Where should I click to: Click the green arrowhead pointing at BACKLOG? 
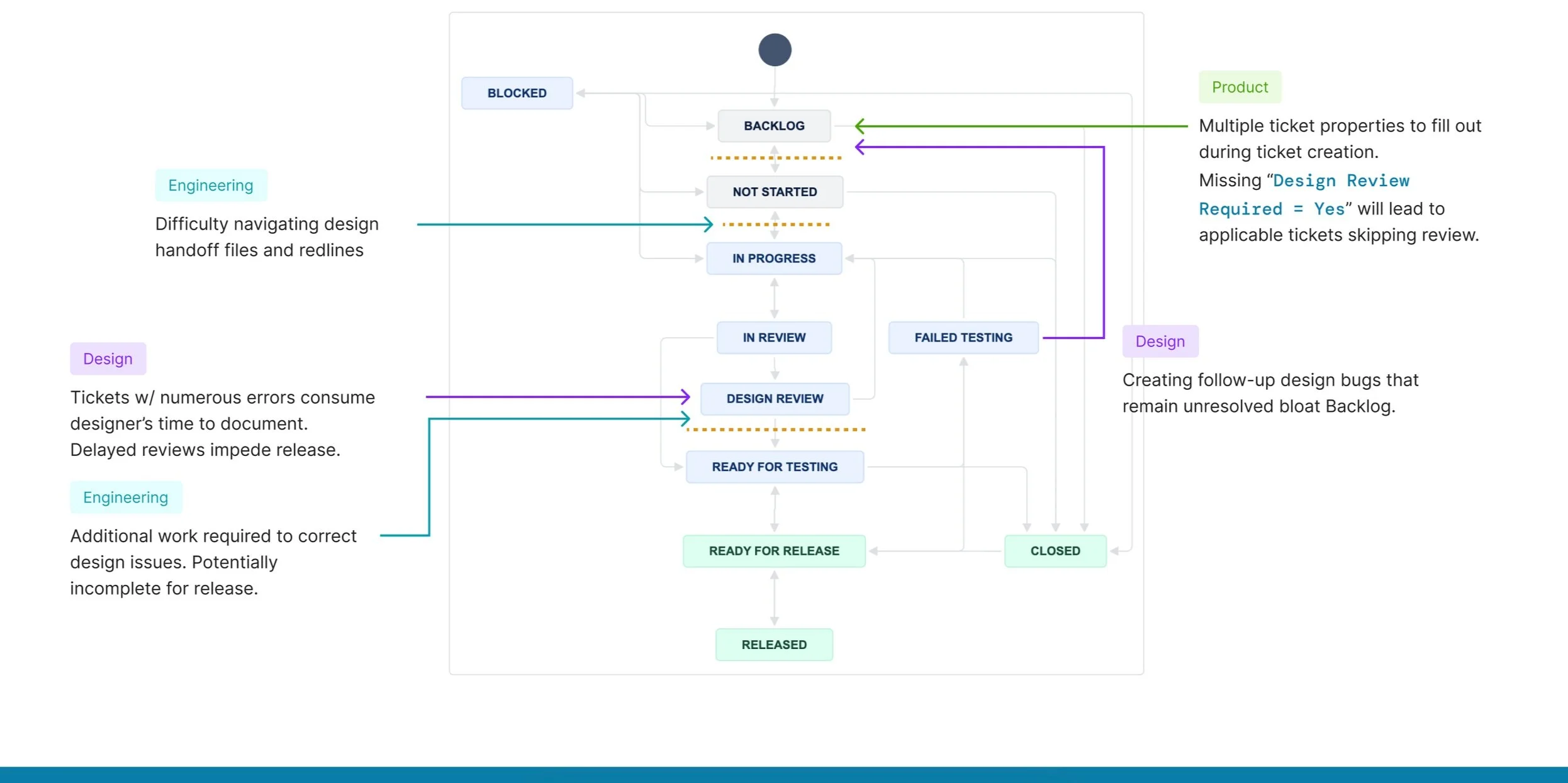coord(860,126)
